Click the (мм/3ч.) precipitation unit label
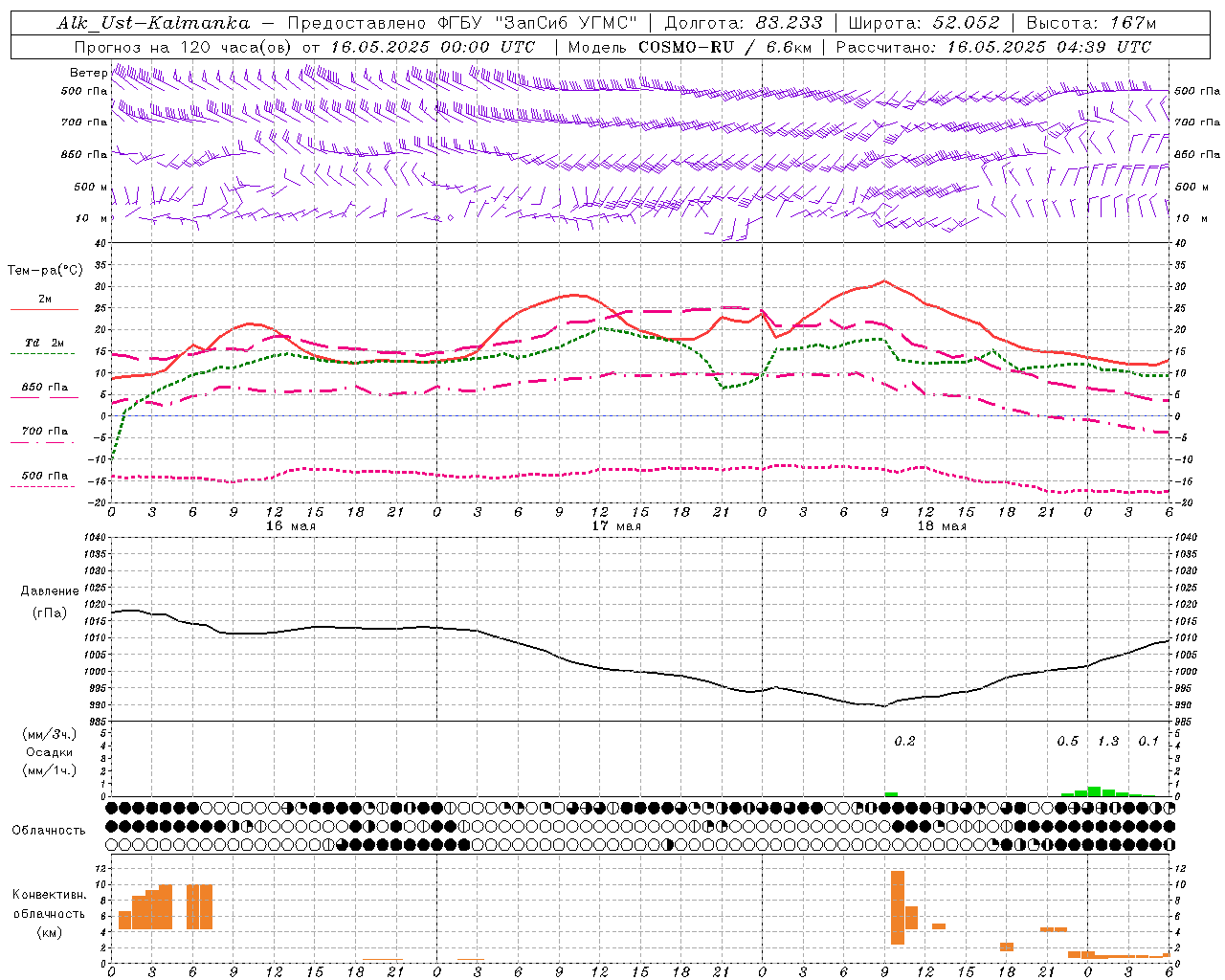The height and width of the screenshot is (980, 1225). point(50,734)
